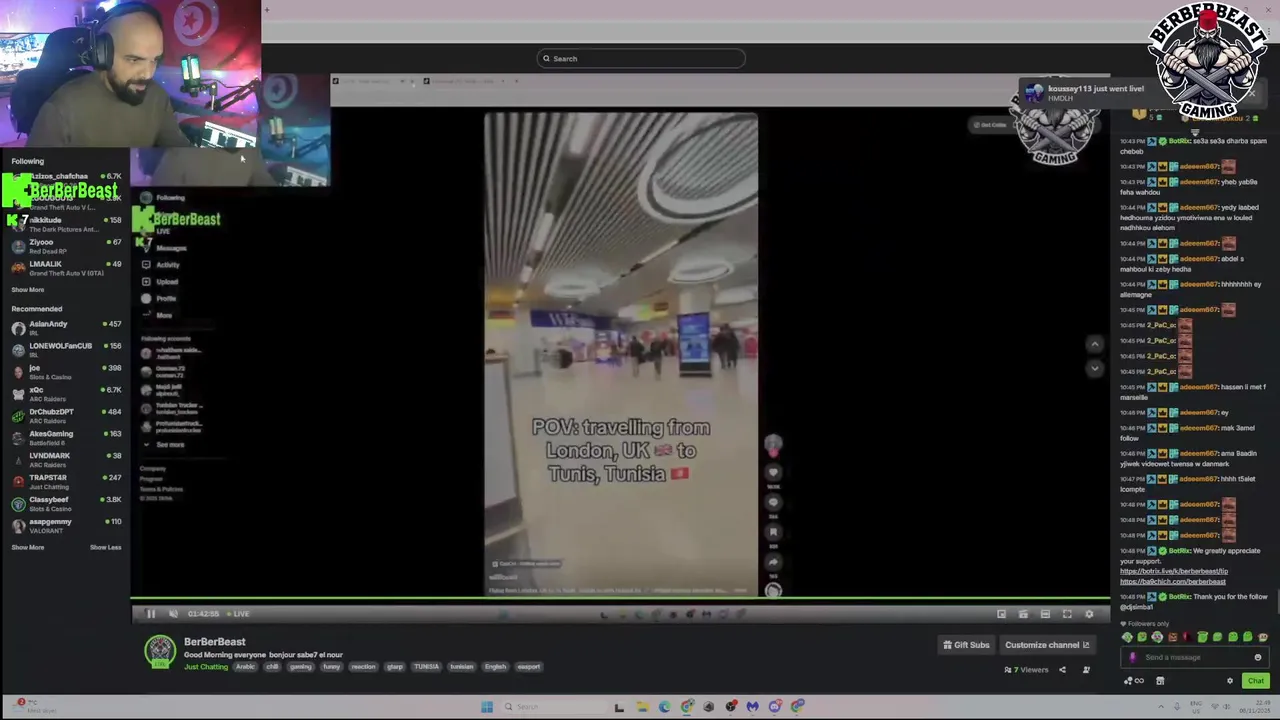Open Classybeef recommended channel

(x=66, y=504)
